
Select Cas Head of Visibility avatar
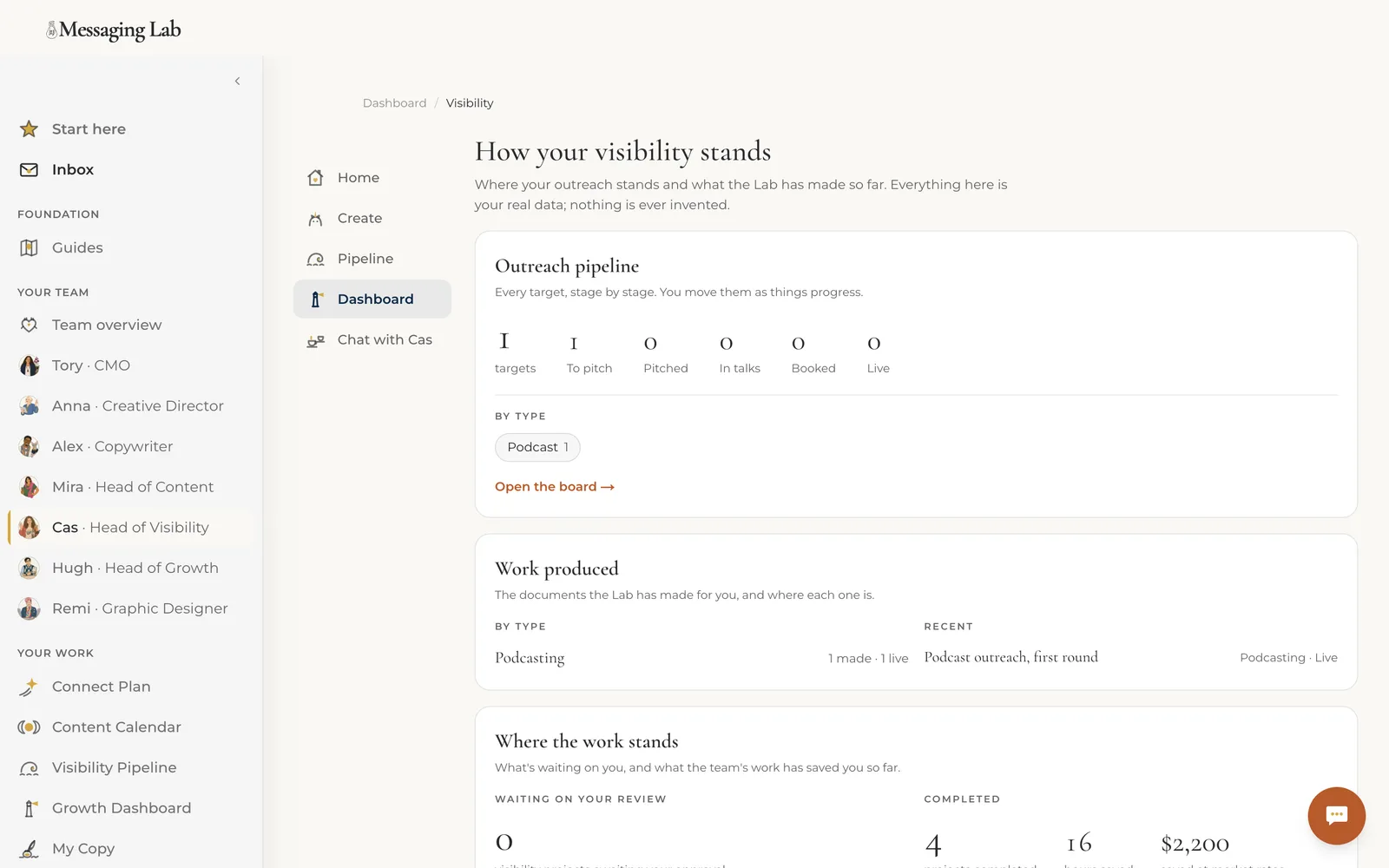click(29, 527)
